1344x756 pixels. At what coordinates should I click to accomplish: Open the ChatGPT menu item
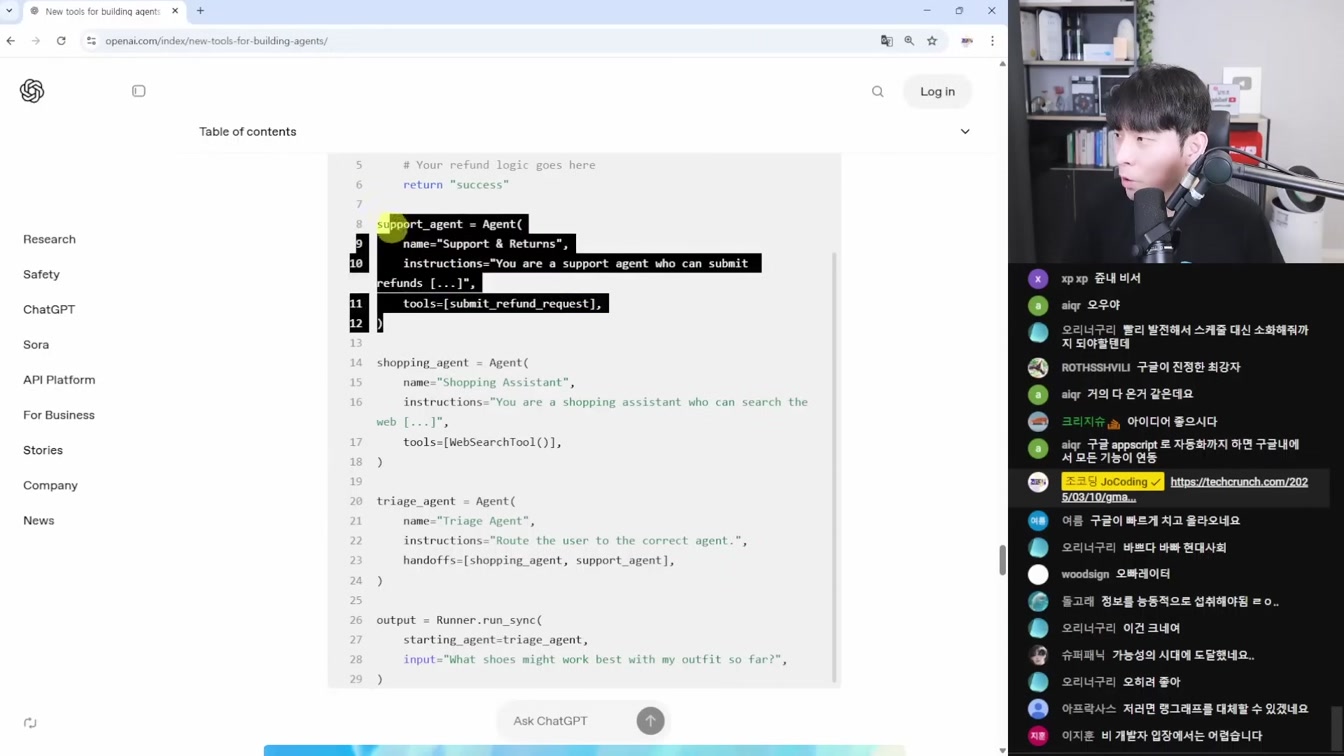49,309
